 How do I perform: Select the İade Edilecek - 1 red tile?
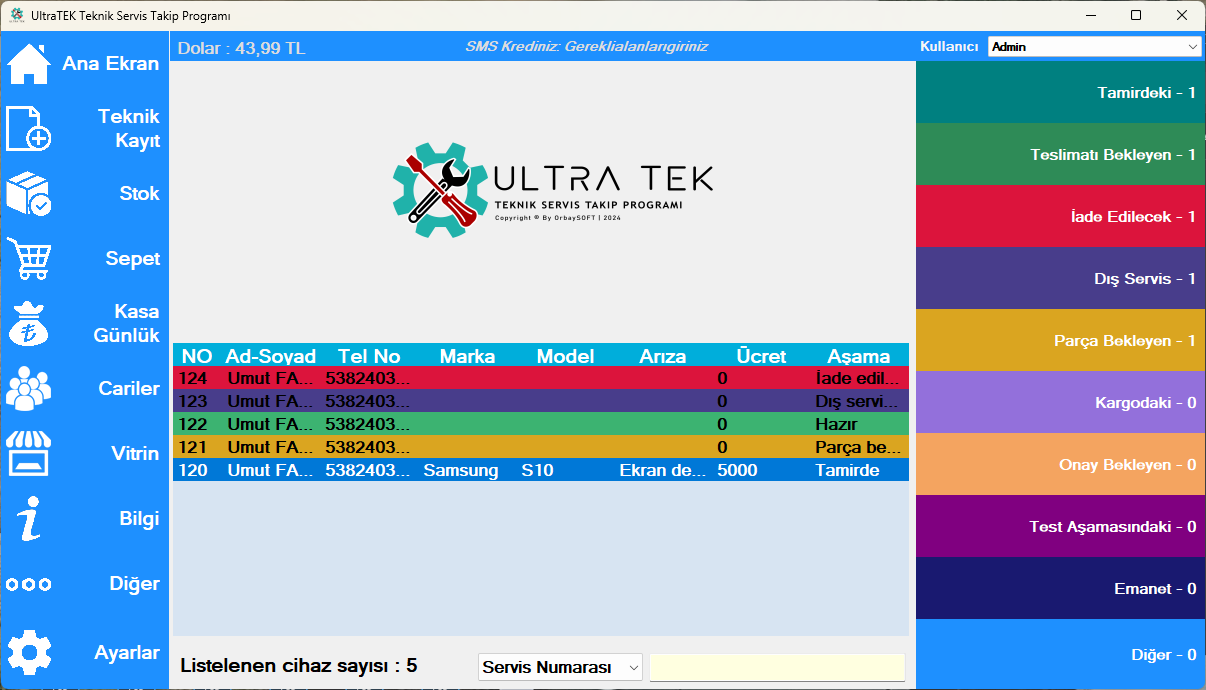tap(1060, 217)
